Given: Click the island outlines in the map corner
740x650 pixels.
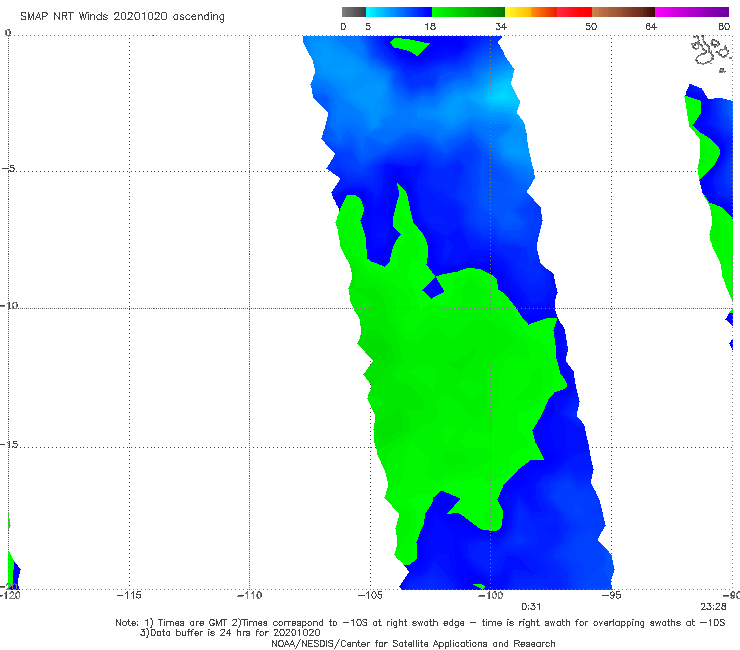Looking at the screenshot, I should (711, 53).
